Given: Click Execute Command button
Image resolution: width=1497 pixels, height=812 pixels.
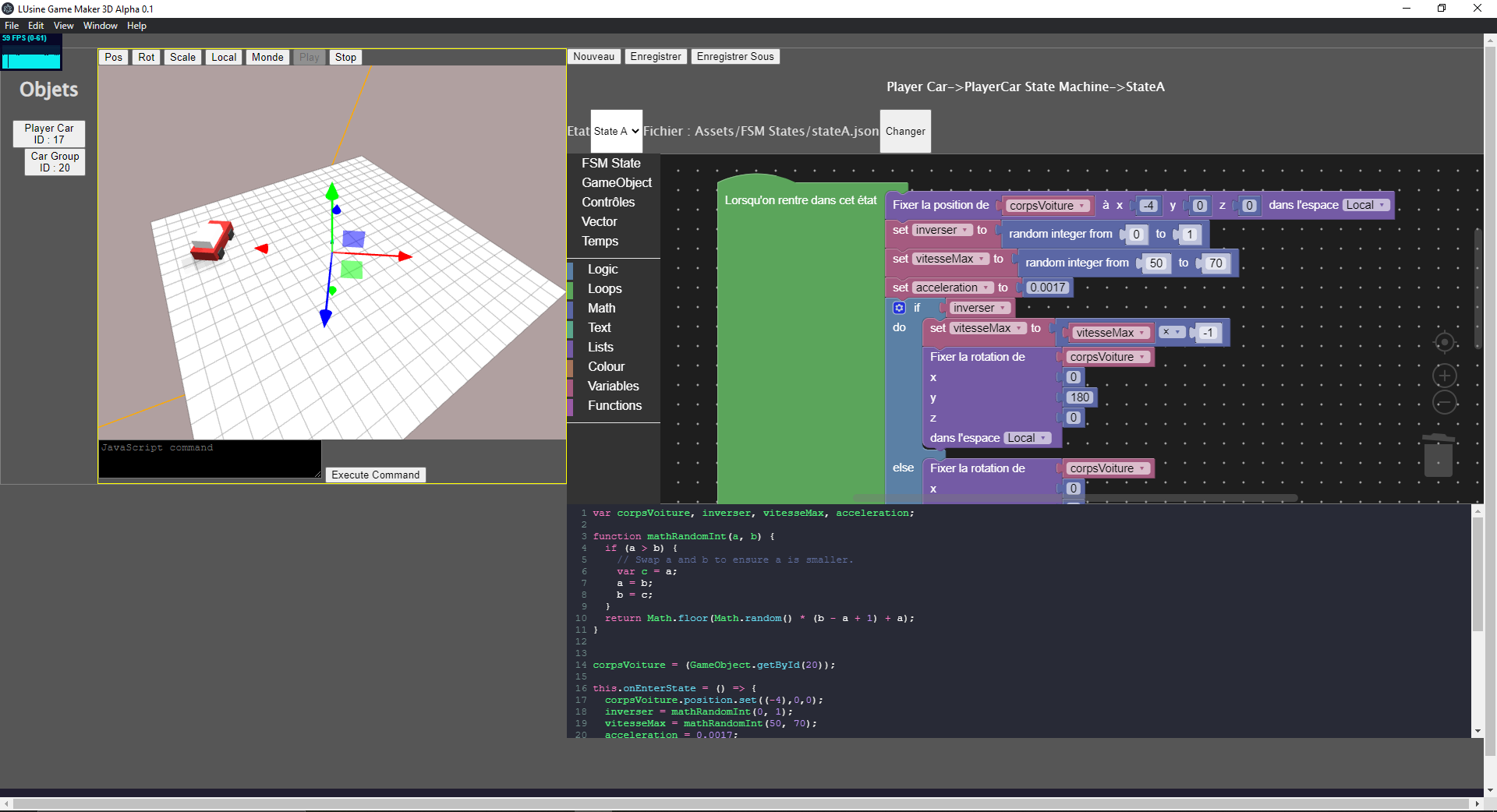Looking at the screenshot, I should [376, 475].
